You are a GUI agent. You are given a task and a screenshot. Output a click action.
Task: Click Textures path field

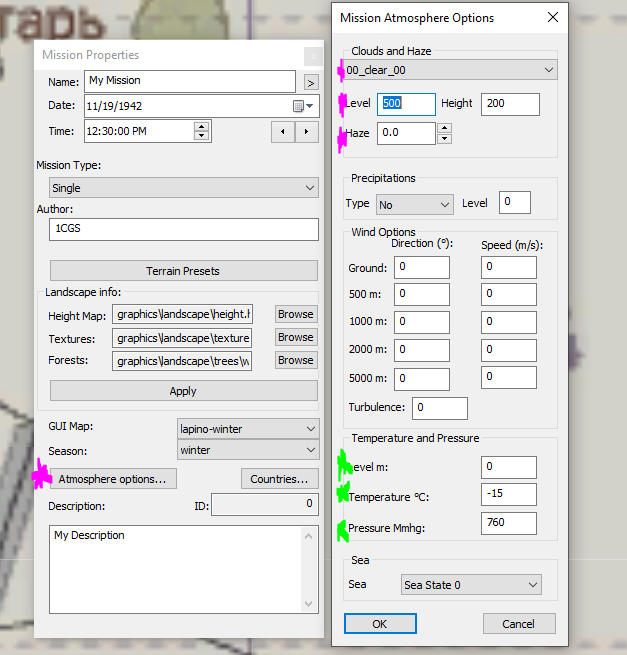pyautogui.click(x=182, y=338)
